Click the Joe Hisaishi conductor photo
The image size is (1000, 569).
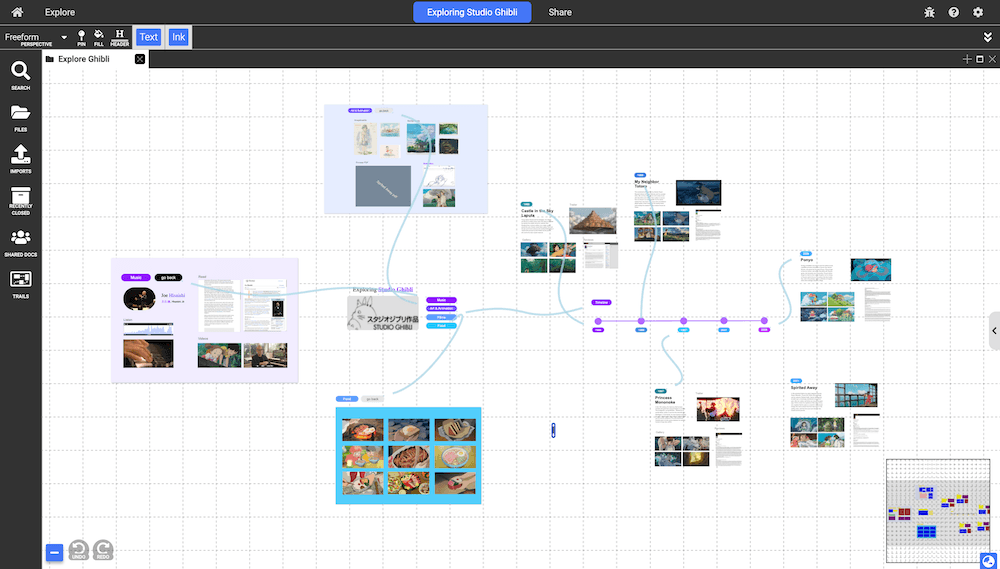click(139, 299)
